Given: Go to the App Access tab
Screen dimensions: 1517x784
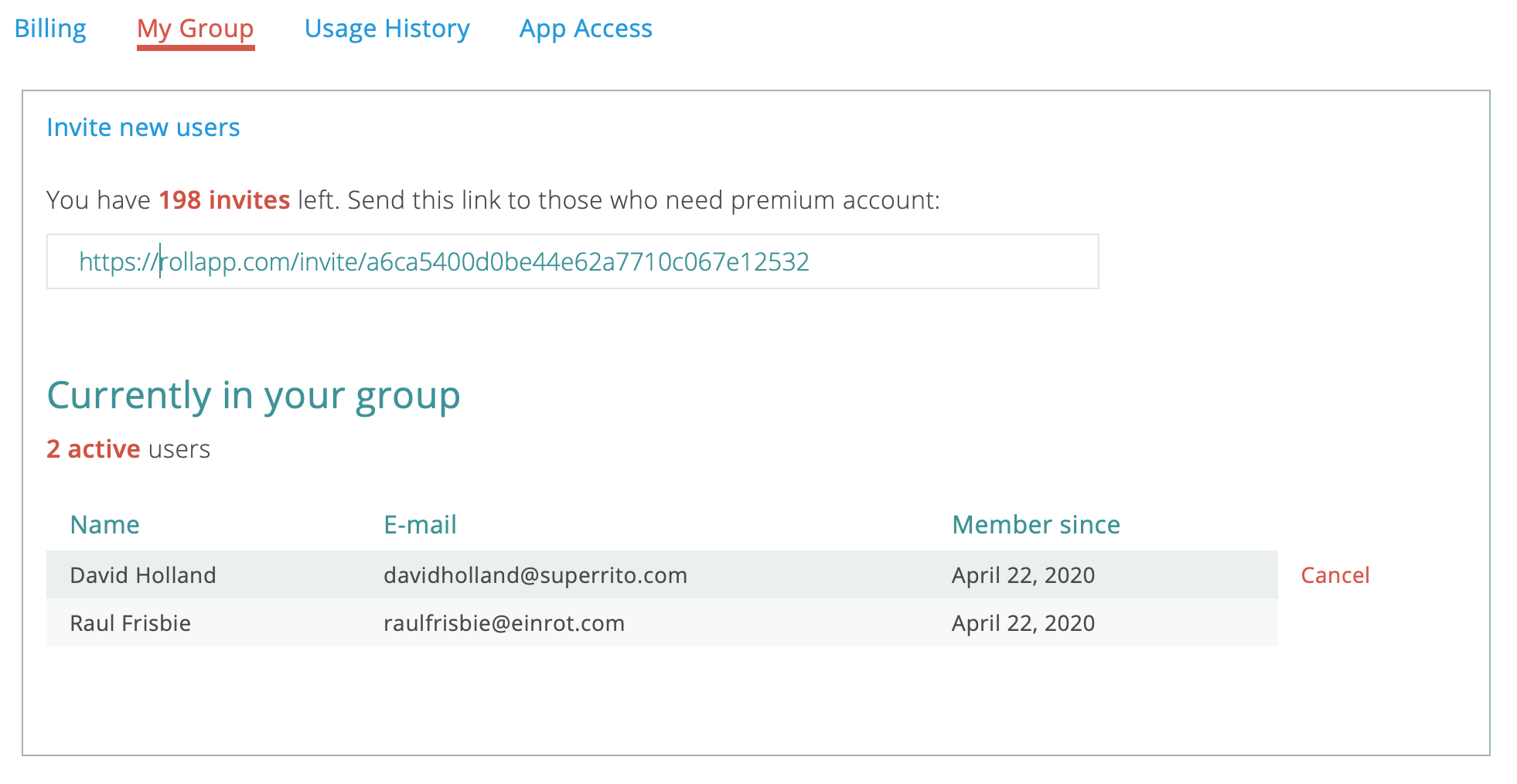Looking at the screenshot, I should (x=586, y=29).
